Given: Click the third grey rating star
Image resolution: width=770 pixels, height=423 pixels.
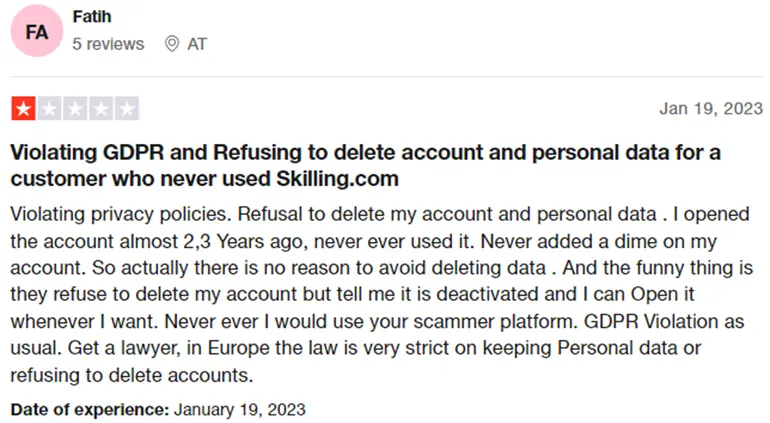Looking at the screenshot, I should [75, 109].
